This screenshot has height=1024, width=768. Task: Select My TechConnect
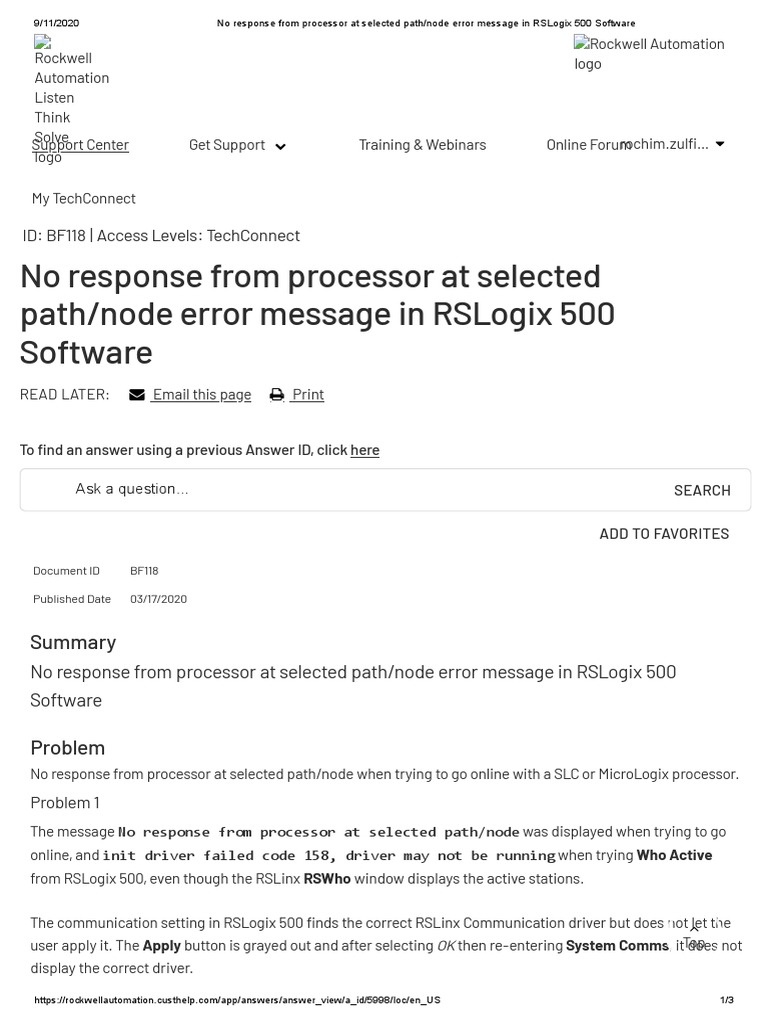pos(83,198)
